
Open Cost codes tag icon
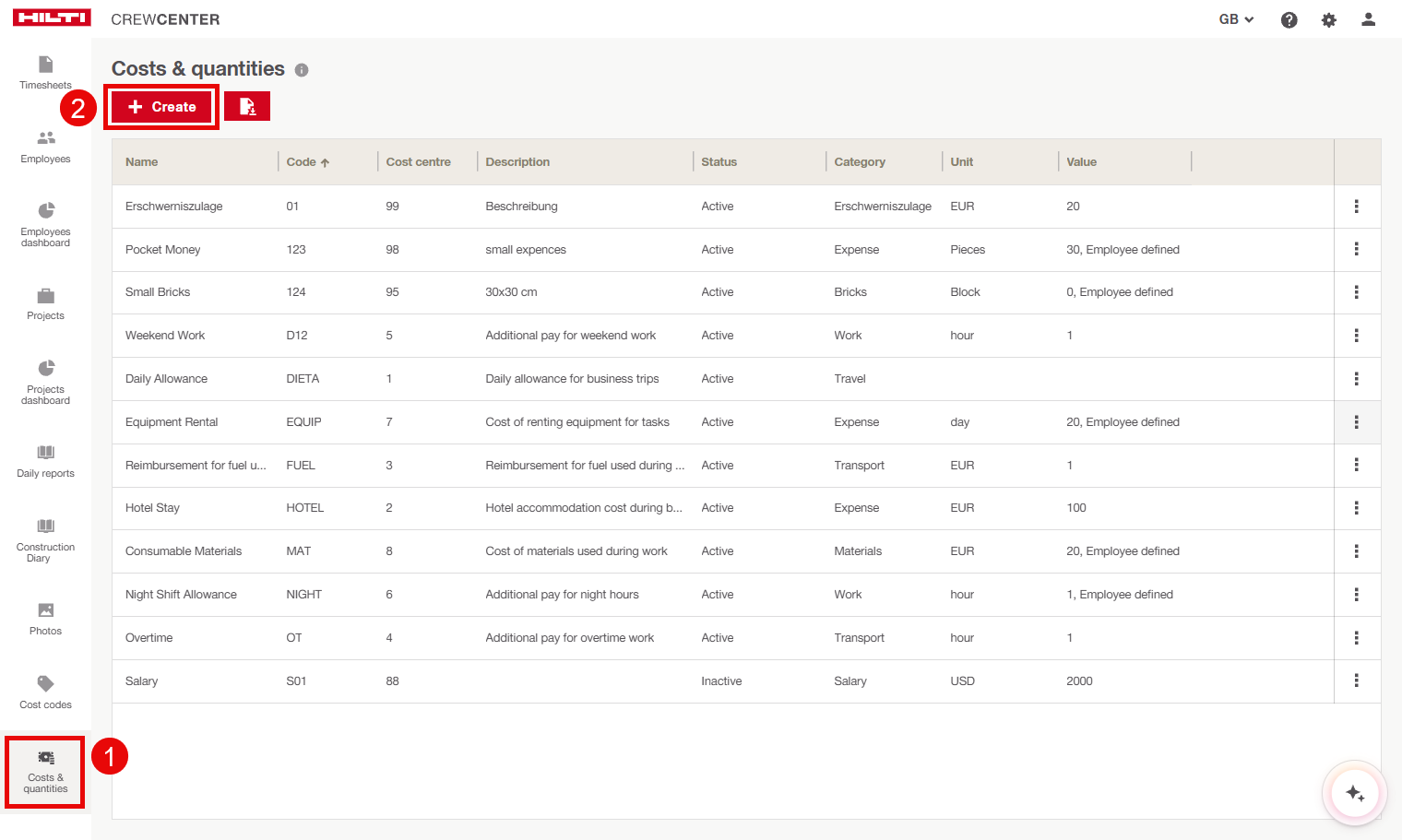point(45,684)
